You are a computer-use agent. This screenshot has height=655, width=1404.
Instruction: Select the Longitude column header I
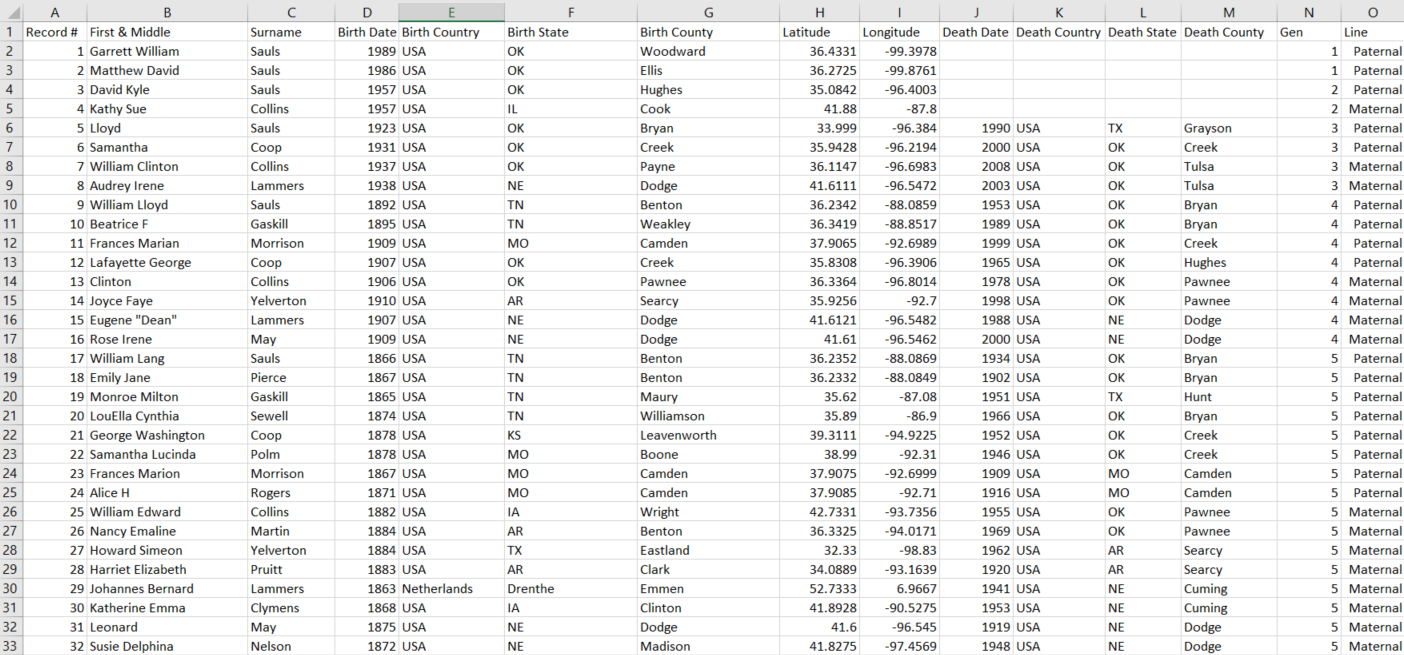click(x=899, y=12)
